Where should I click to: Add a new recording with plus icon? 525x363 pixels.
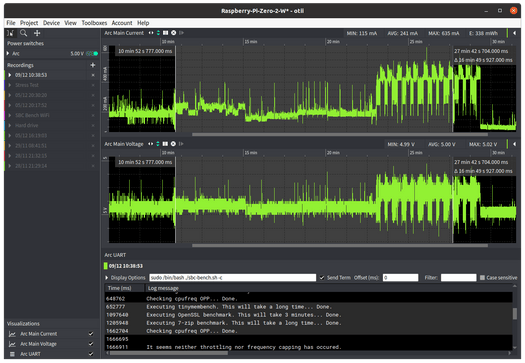pyautogui.click(x=93, y=65)
